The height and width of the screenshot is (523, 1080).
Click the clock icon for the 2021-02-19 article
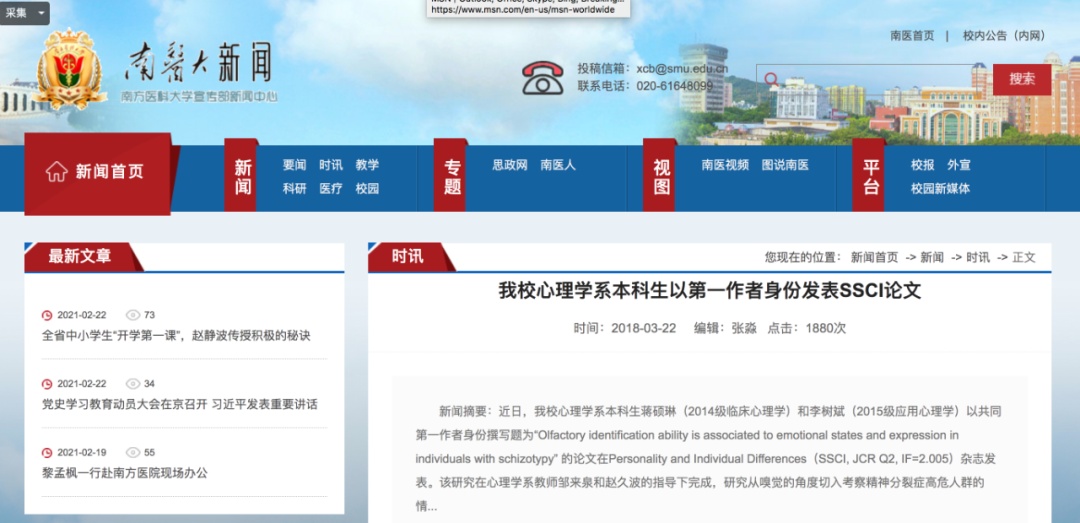47,453
